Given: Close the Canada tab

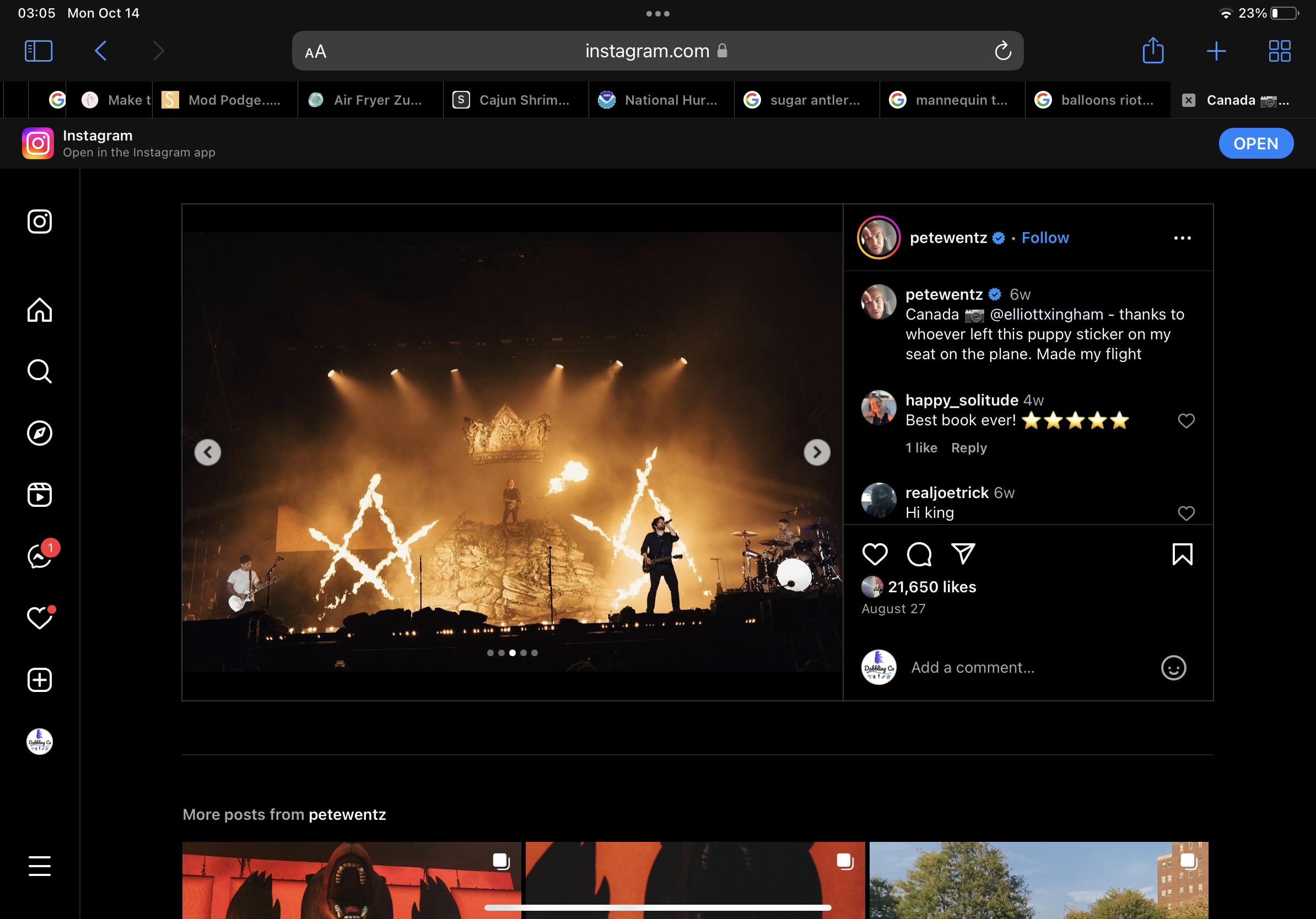Looking at the screenshot, I should (x=1189, y=100).
